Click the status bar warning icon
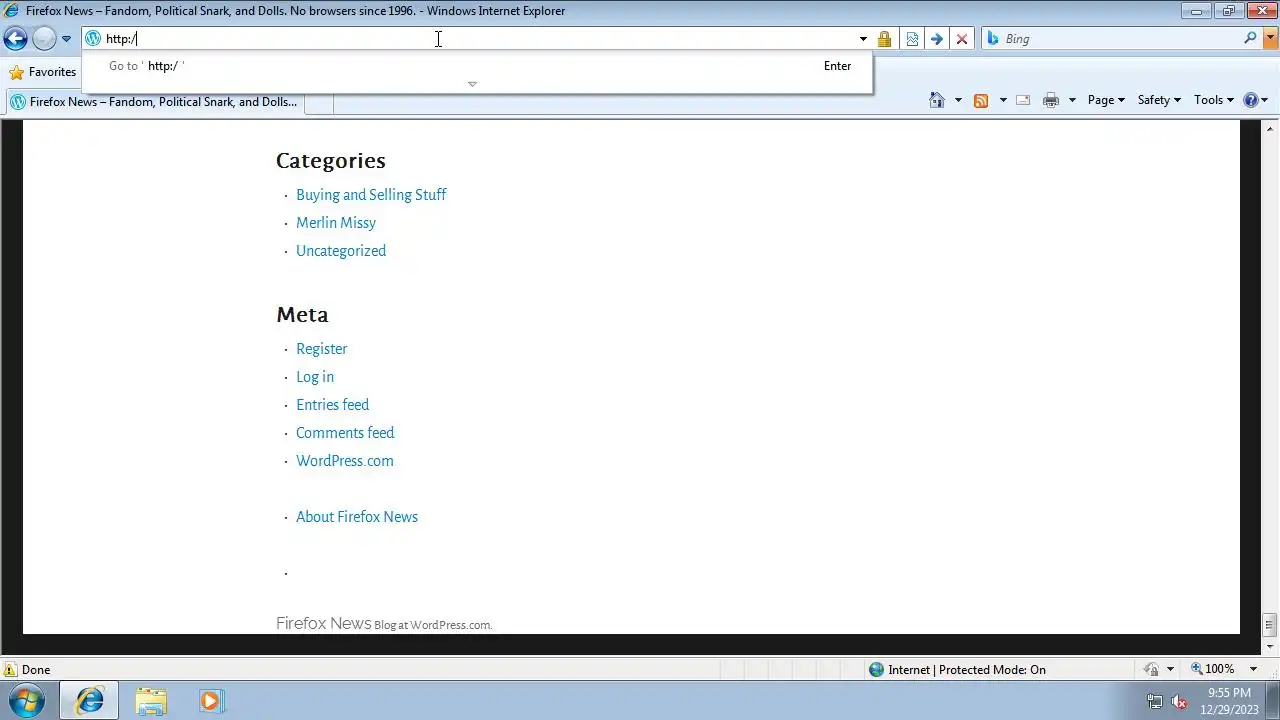Screen dimensions: 1280x720 coord(9,670)
